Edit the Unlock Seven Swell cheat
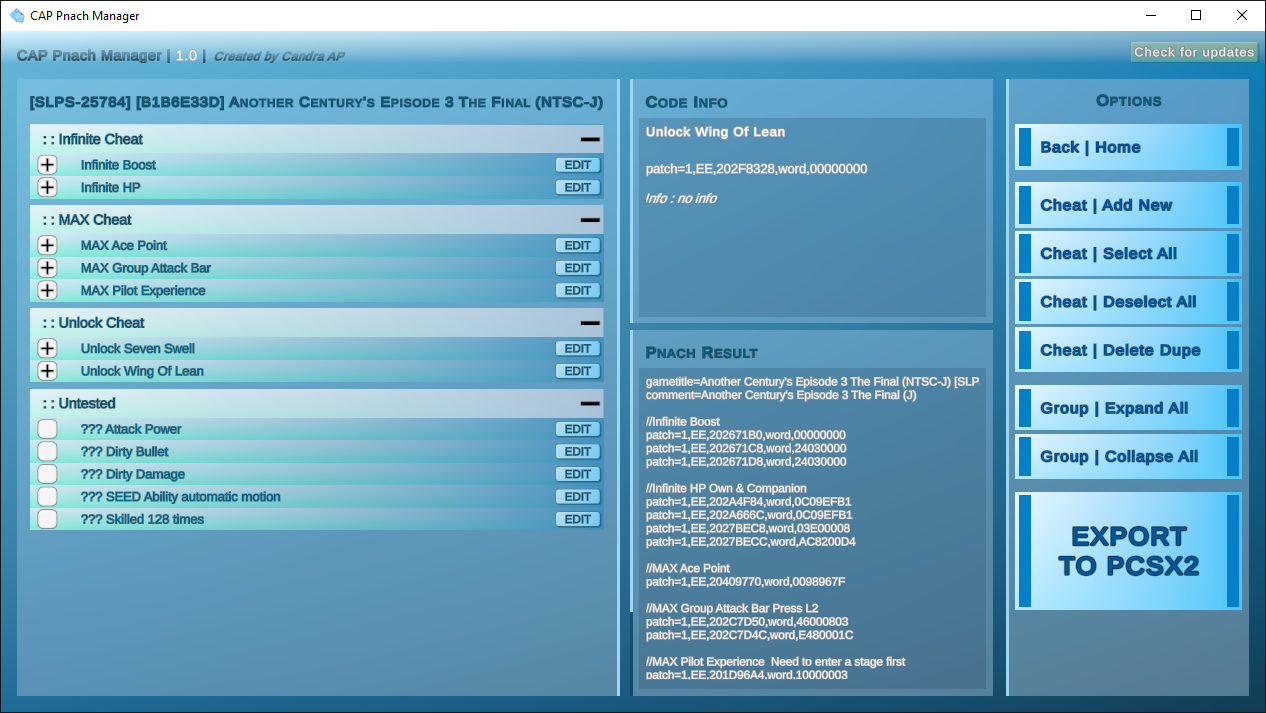The width and height of the screenshot is (1266, 713). tap(578, 348)
